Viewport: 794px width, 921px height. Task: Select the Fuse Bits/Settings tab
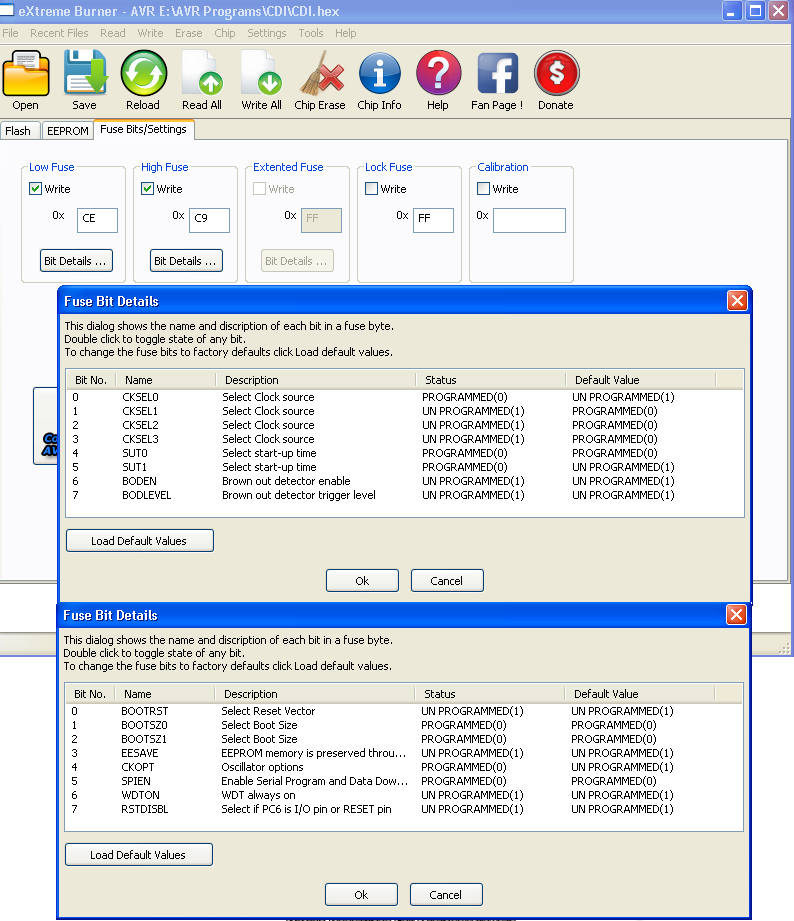tap(143, 129)
